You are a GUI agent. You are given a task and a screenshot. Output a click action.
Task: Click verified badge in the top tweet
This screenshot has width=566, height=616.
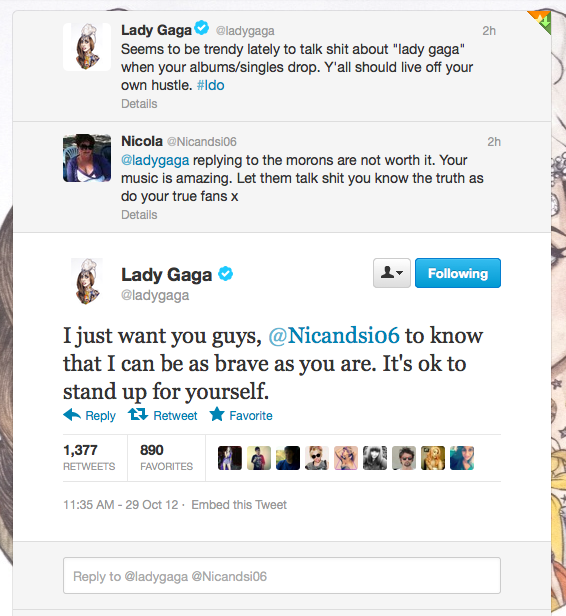tap(202, 28)
